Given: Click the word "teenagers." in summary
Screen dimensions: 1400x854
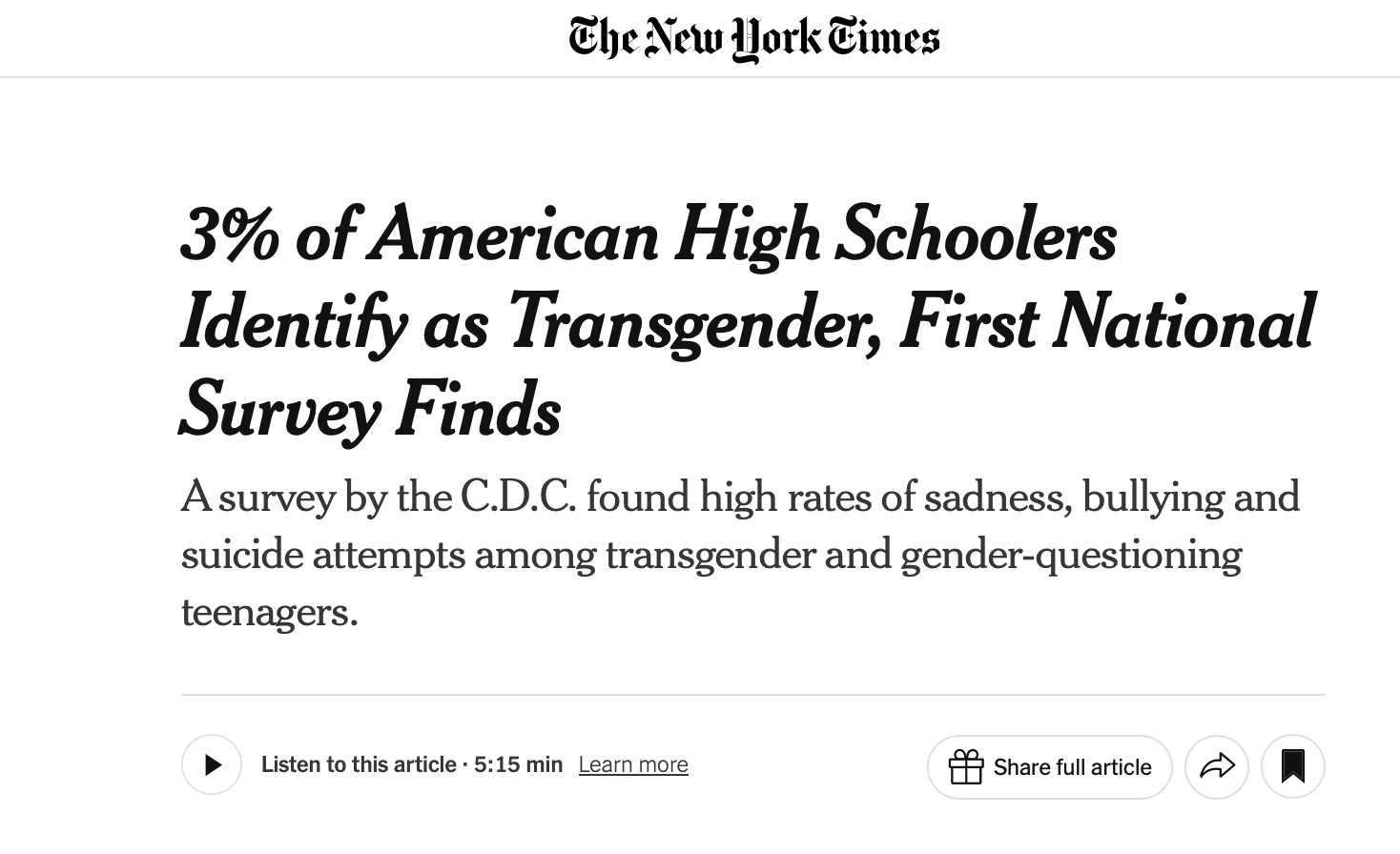Looking at the screenshot, I should point(269,611).
